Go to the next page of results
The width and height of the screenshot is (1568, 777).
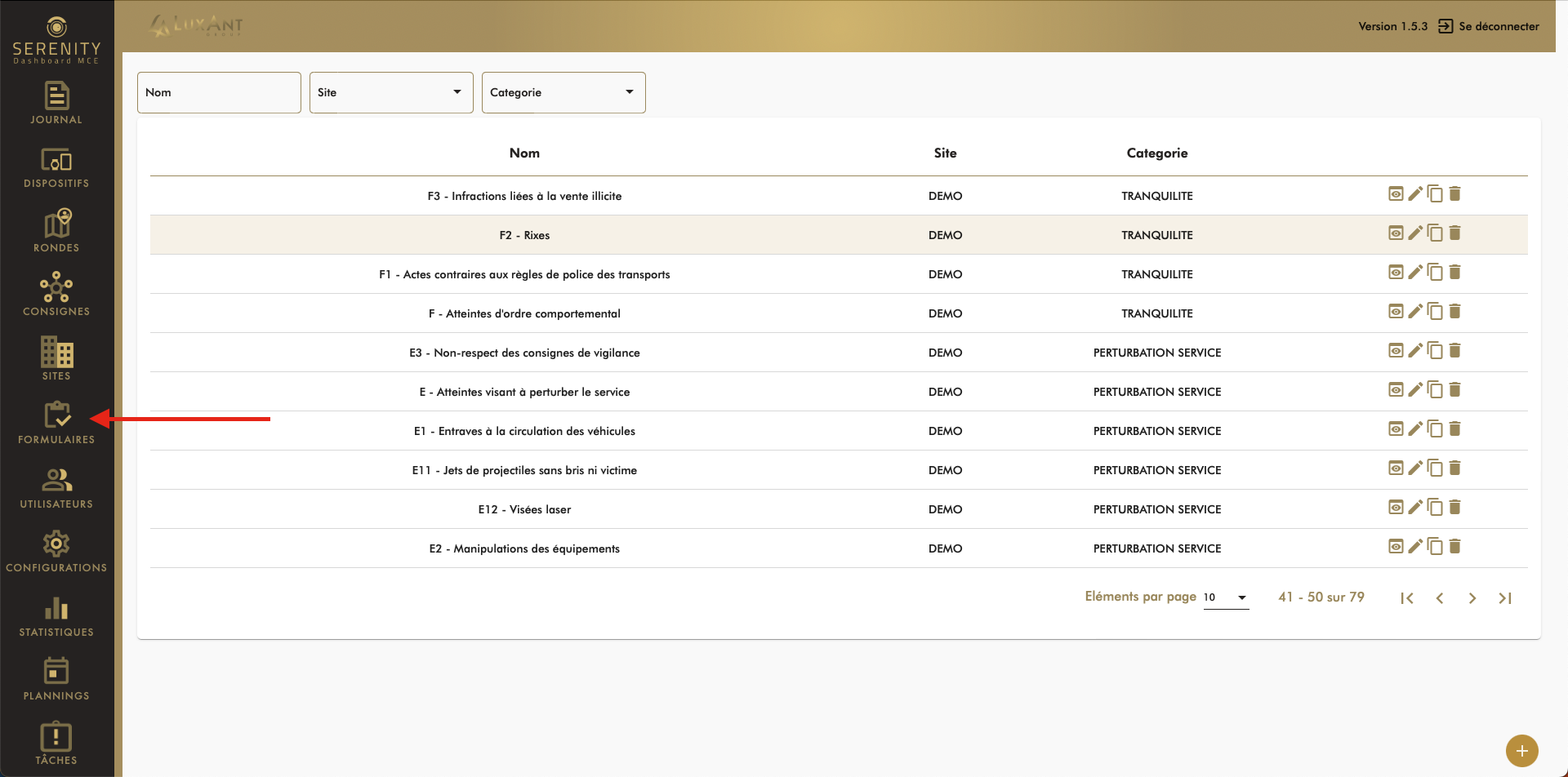click(x=1472, y=598)
